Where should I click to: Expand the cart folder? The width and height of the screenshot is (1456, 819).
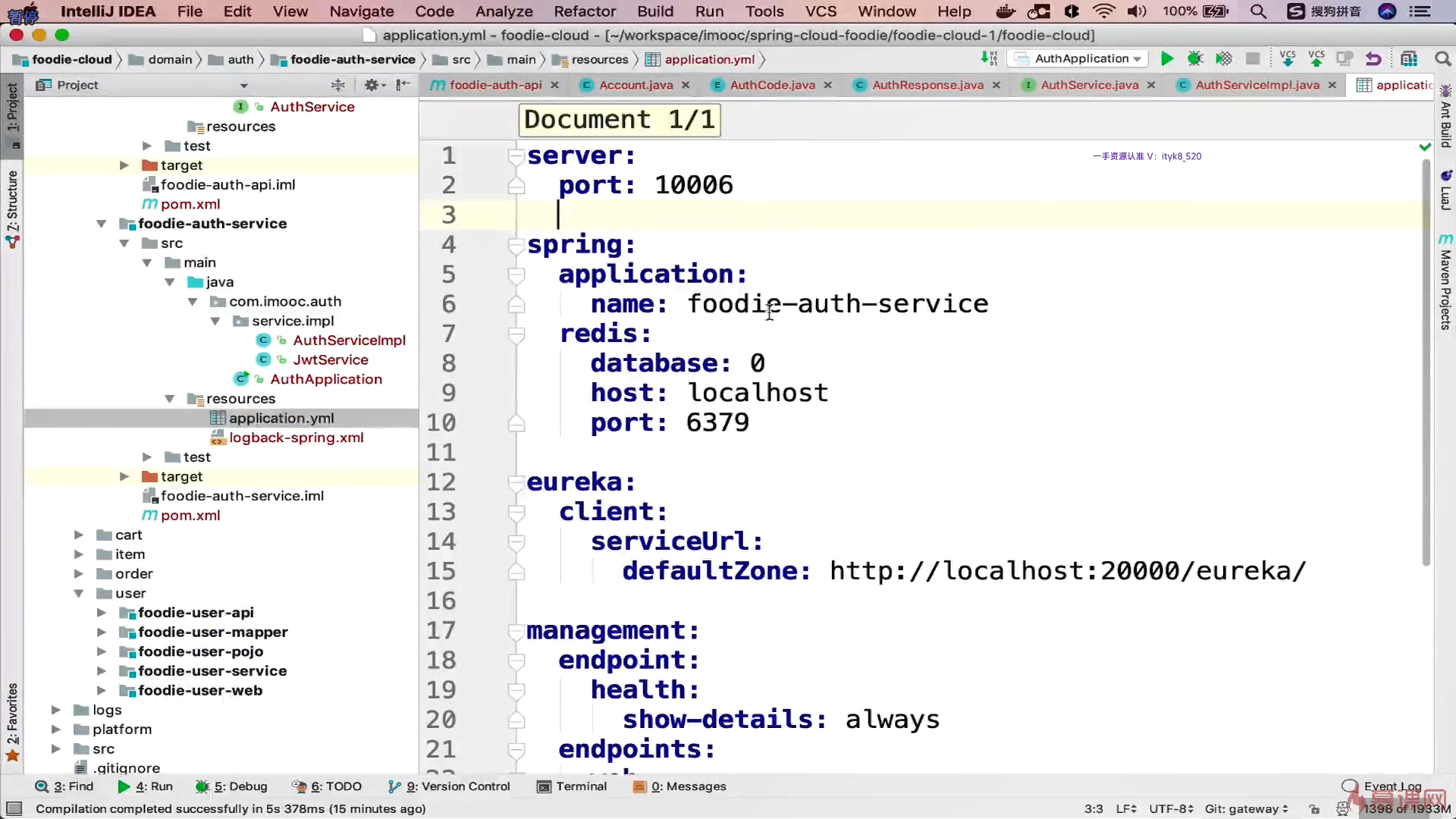click(78, 535)
